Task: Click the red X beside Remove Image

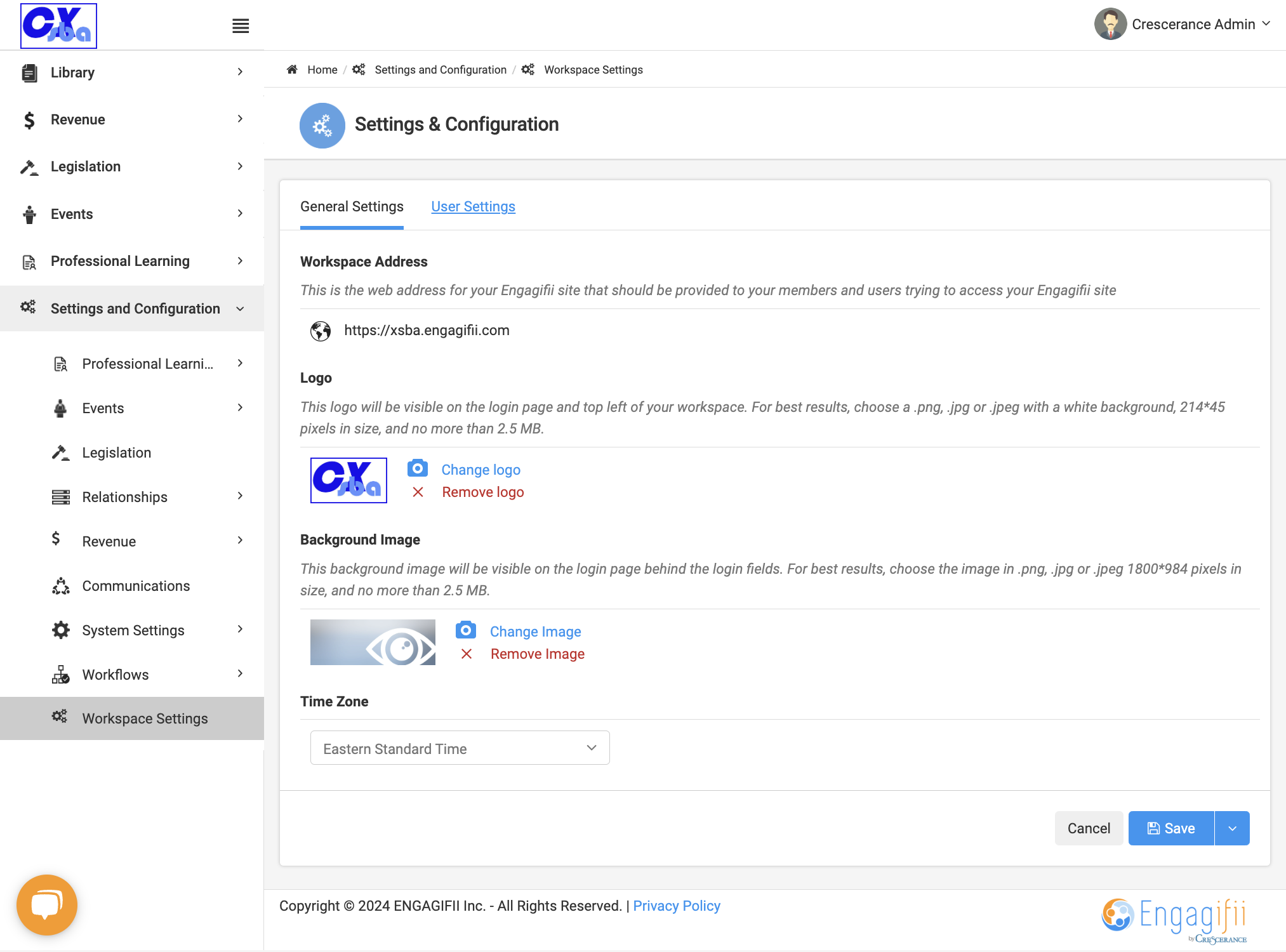Action: coord(466,654)
